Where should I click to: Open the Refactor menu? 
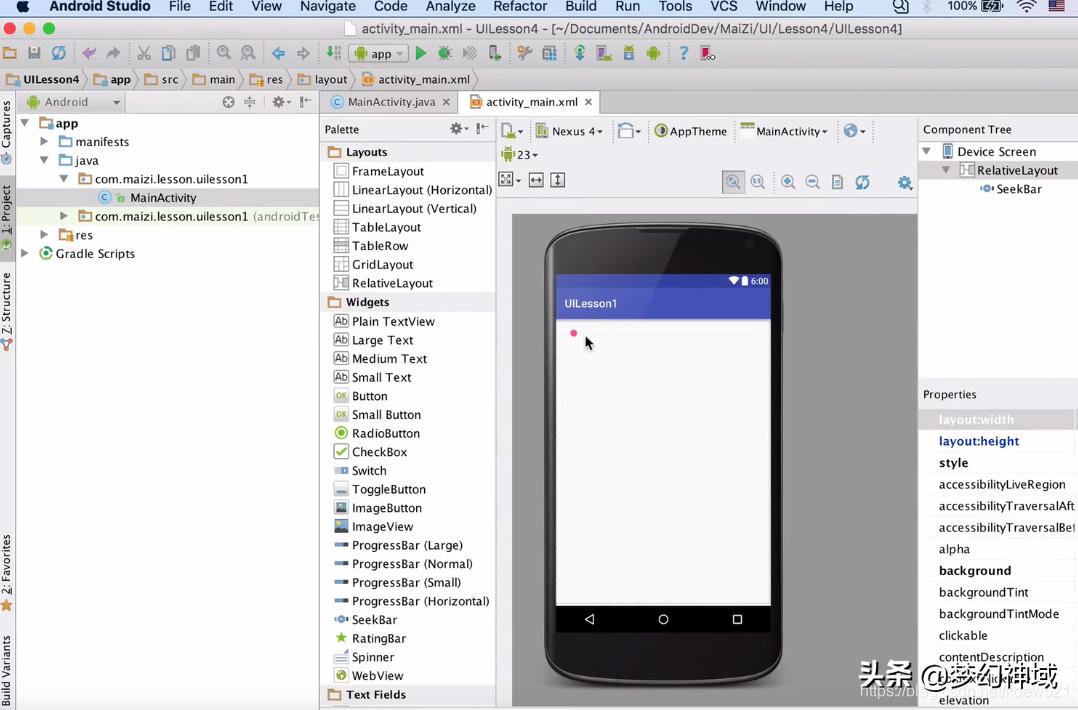click(x=520, y=7)
